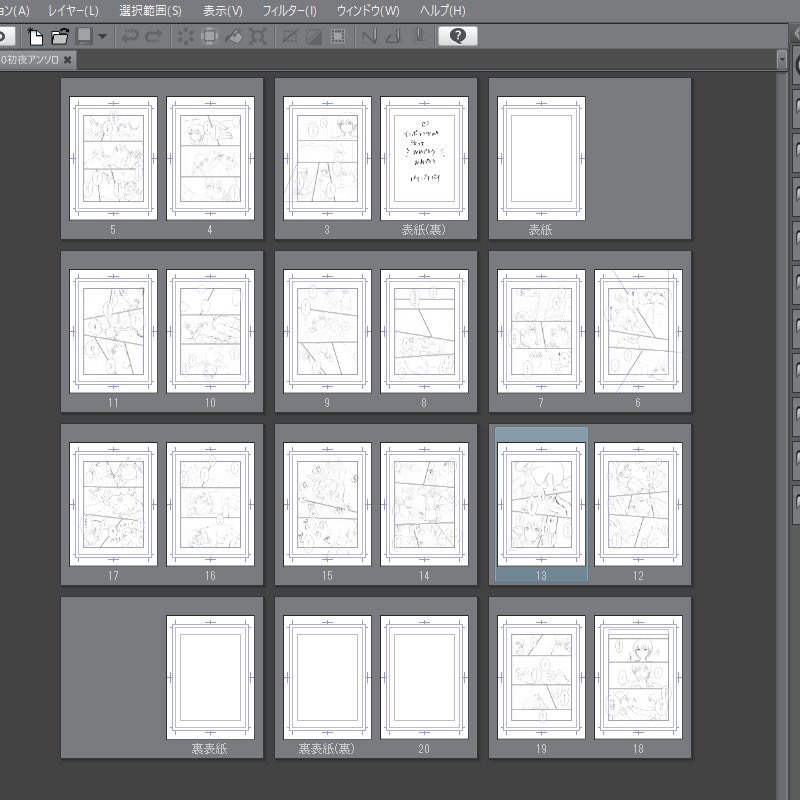This screenshot has height=800, width=800.
Task: Click the Clear (delete) icon
Action: pyautogui.click(x=185, y=36)
